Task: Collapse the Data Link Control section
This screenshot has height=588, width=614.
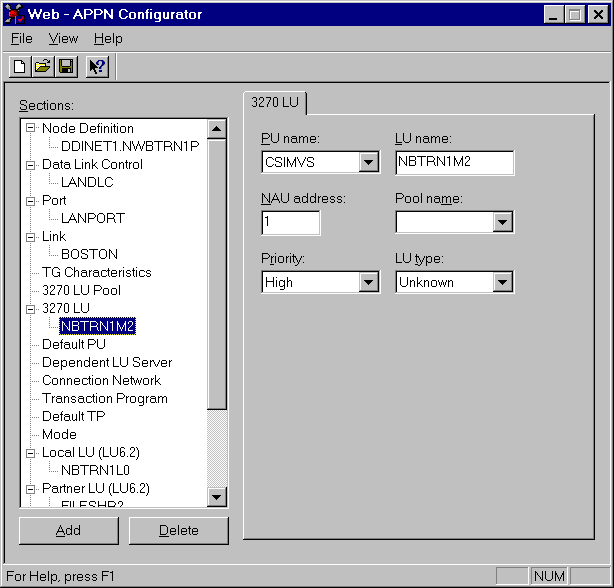Action: pos(31,164)
